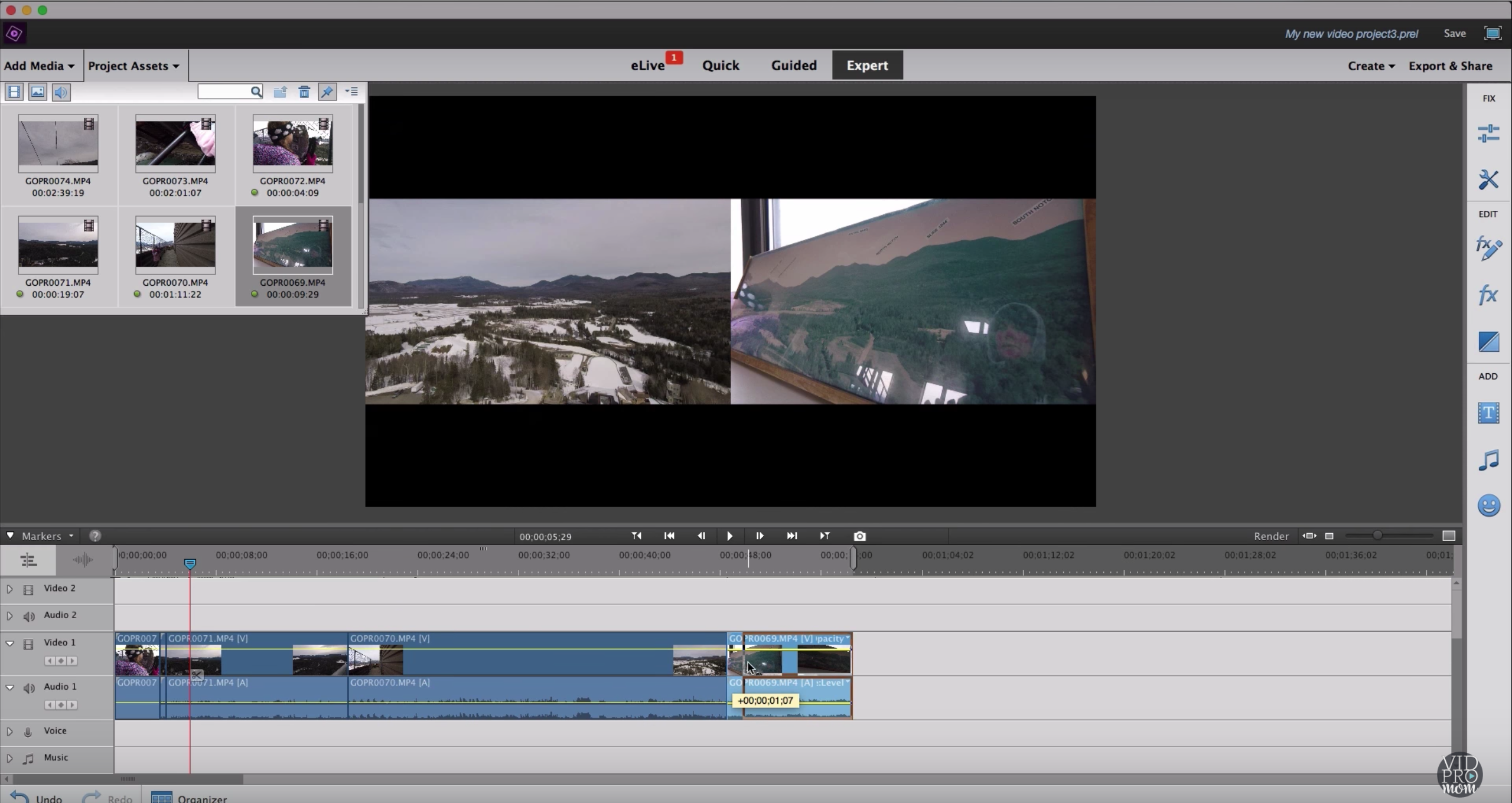Select the Tools icon in the right sidebar
Viewport: 1512px width, 803px height.
point(1488,179)
